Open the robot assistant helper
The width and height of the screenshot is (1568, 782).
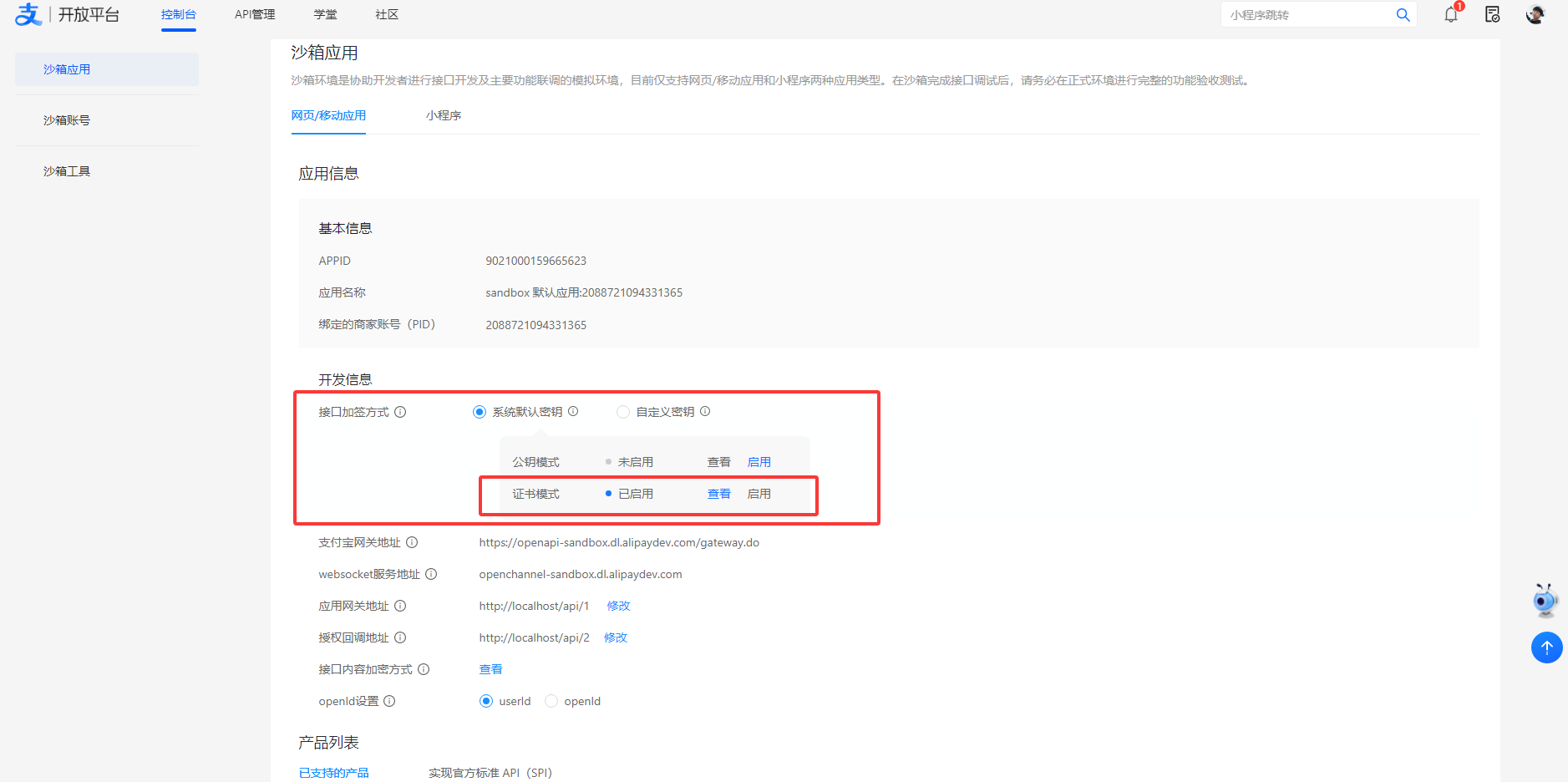coord(1545,600)
